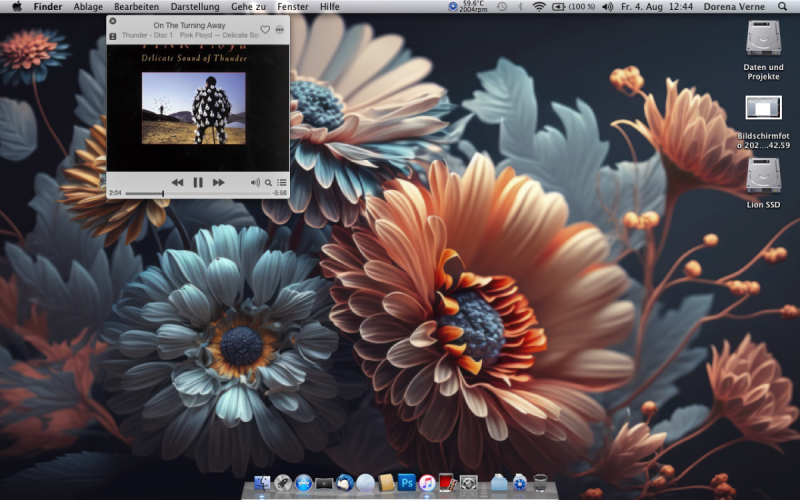Open the Gehe zu menu
Screen dimensions: 800x500
pyautogui.click(x=249, y=7)
